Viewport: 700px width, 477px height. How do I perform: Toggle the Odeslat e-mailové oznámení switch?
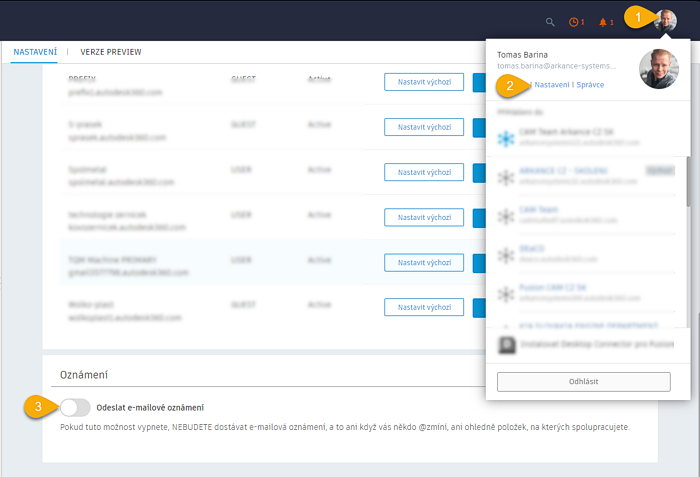click(76, 407)
